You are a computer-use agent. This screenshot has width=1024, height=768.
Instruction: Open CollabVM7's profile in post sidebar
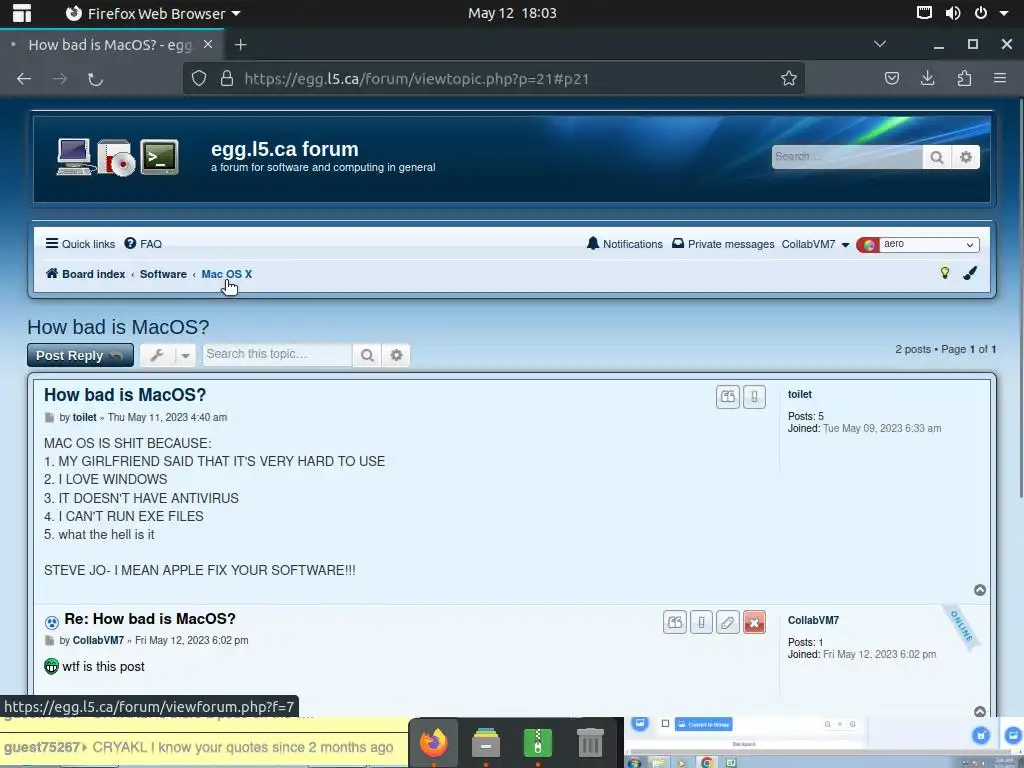pos(813,620)
